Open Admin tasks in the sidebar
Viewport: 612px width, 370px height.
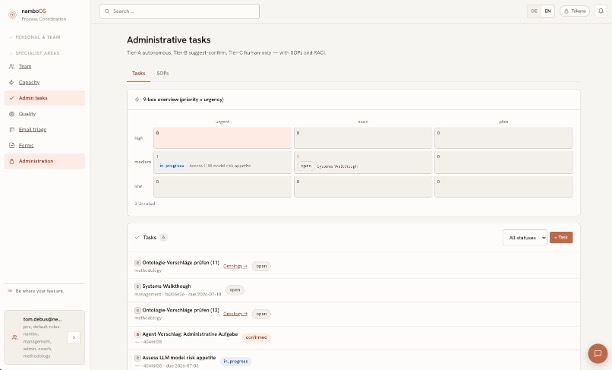tap(44, 98)
